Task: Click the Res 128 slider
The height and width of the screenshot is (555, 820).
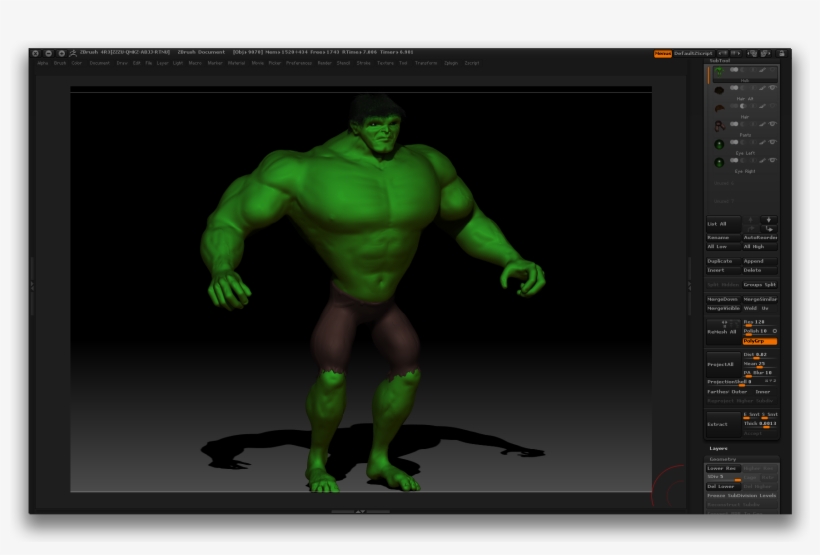Action: click(760, 322)
